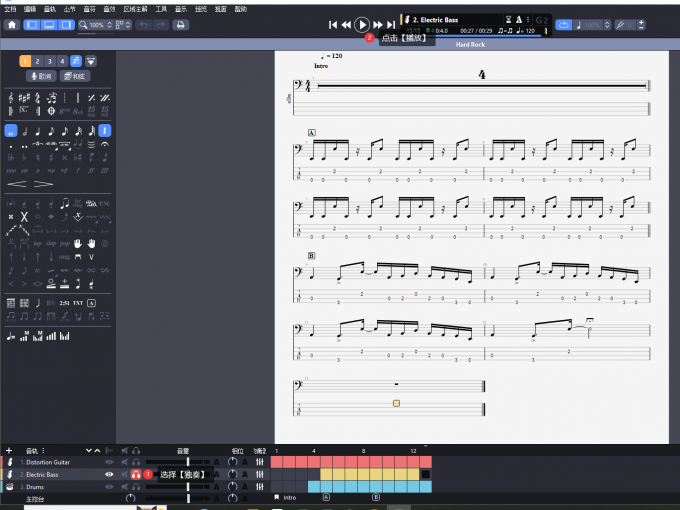
Task: Click the 歌词 lyrics button
Action: pyautogui.click(x=42, y=76)
